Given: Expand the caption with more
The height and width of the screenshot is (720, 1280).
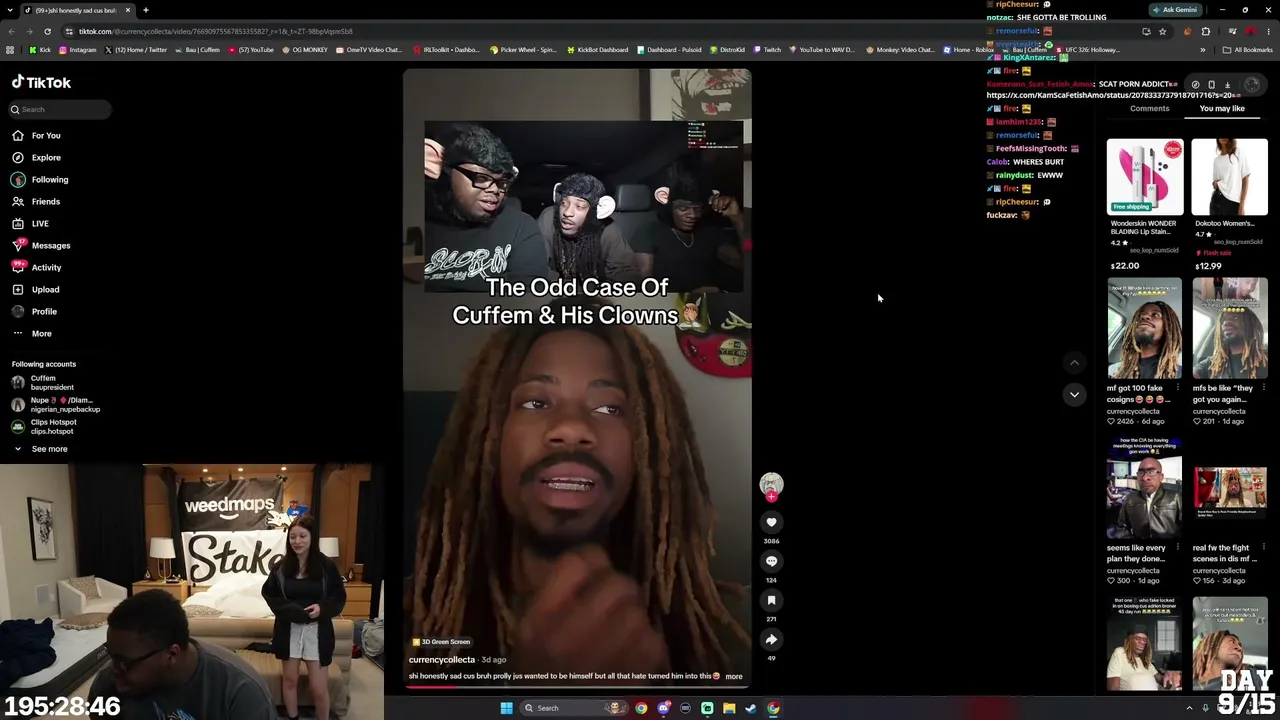Looking at the screenshot, I should [x=734, y=676].
